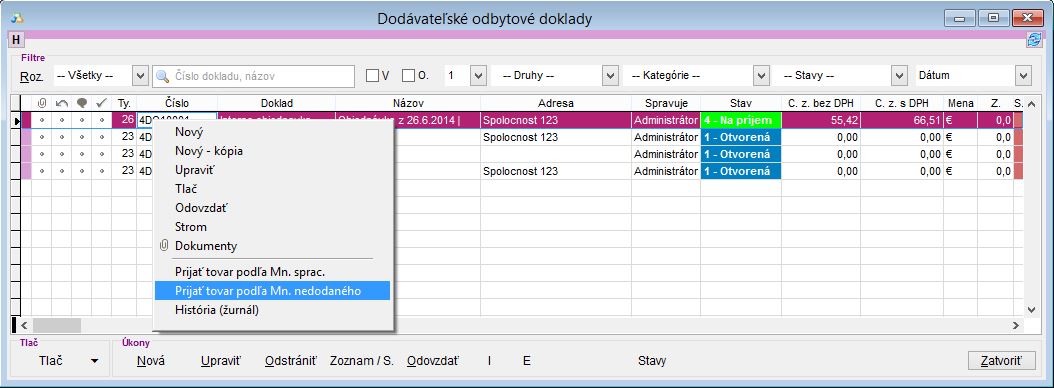Image resolution: width=1054 pixels, height=388 pixels.
Task: Click the green 4 - Na príjem status cell
Action: coord(740,120)
